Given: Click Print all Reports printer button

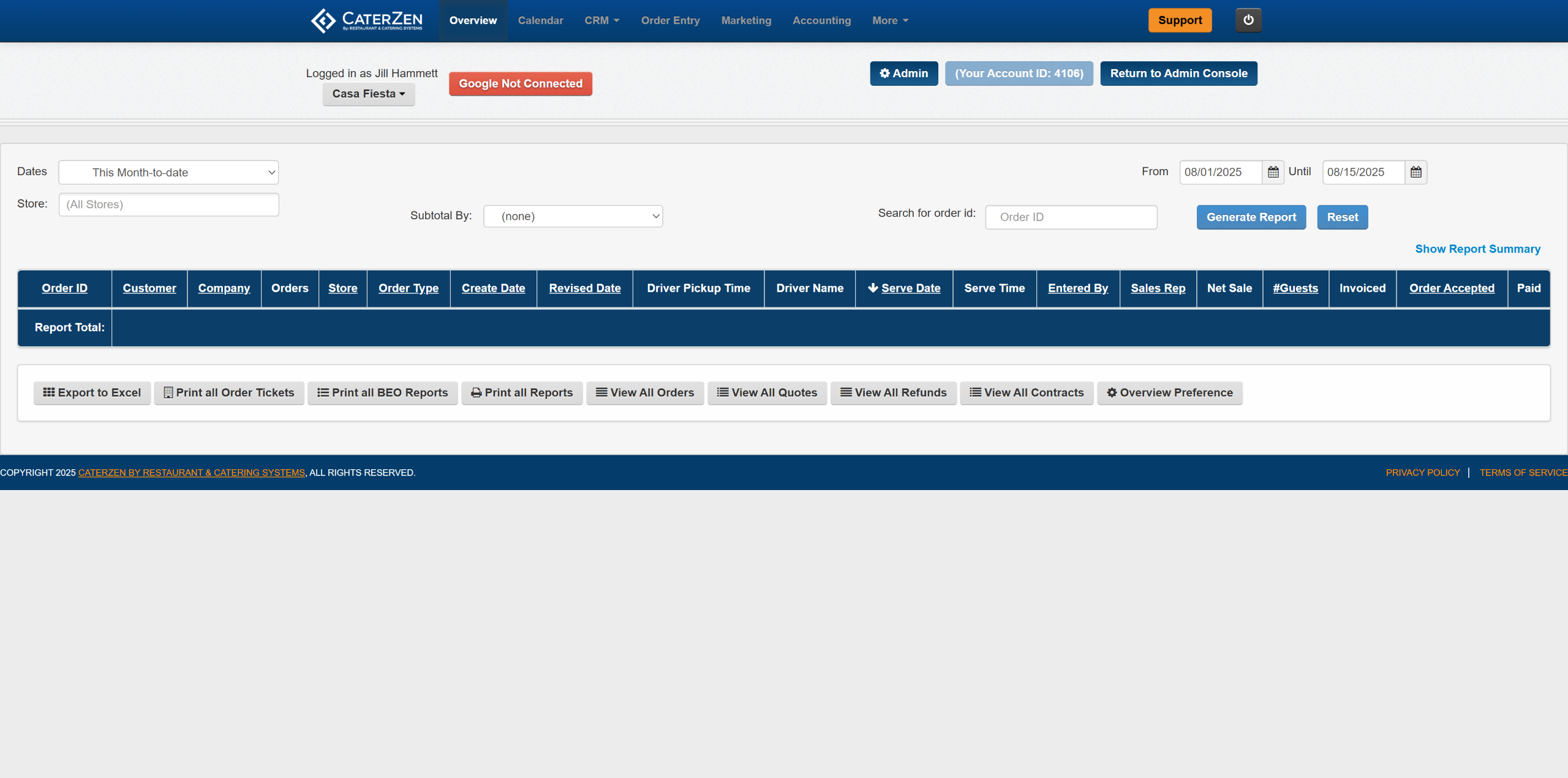Looking at the screenshot, I should tap(522, 393).
